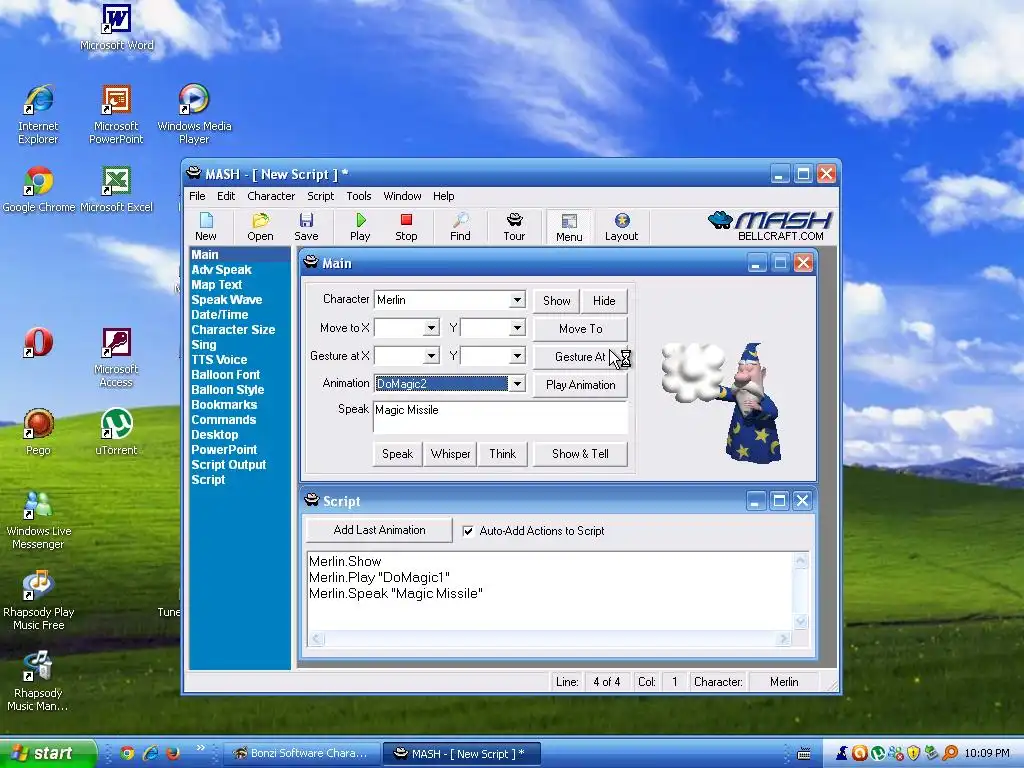The height and width of the screenshot is (768, 1024).
Task: Start the Tour from the toolbar
Action: (514, 227)
